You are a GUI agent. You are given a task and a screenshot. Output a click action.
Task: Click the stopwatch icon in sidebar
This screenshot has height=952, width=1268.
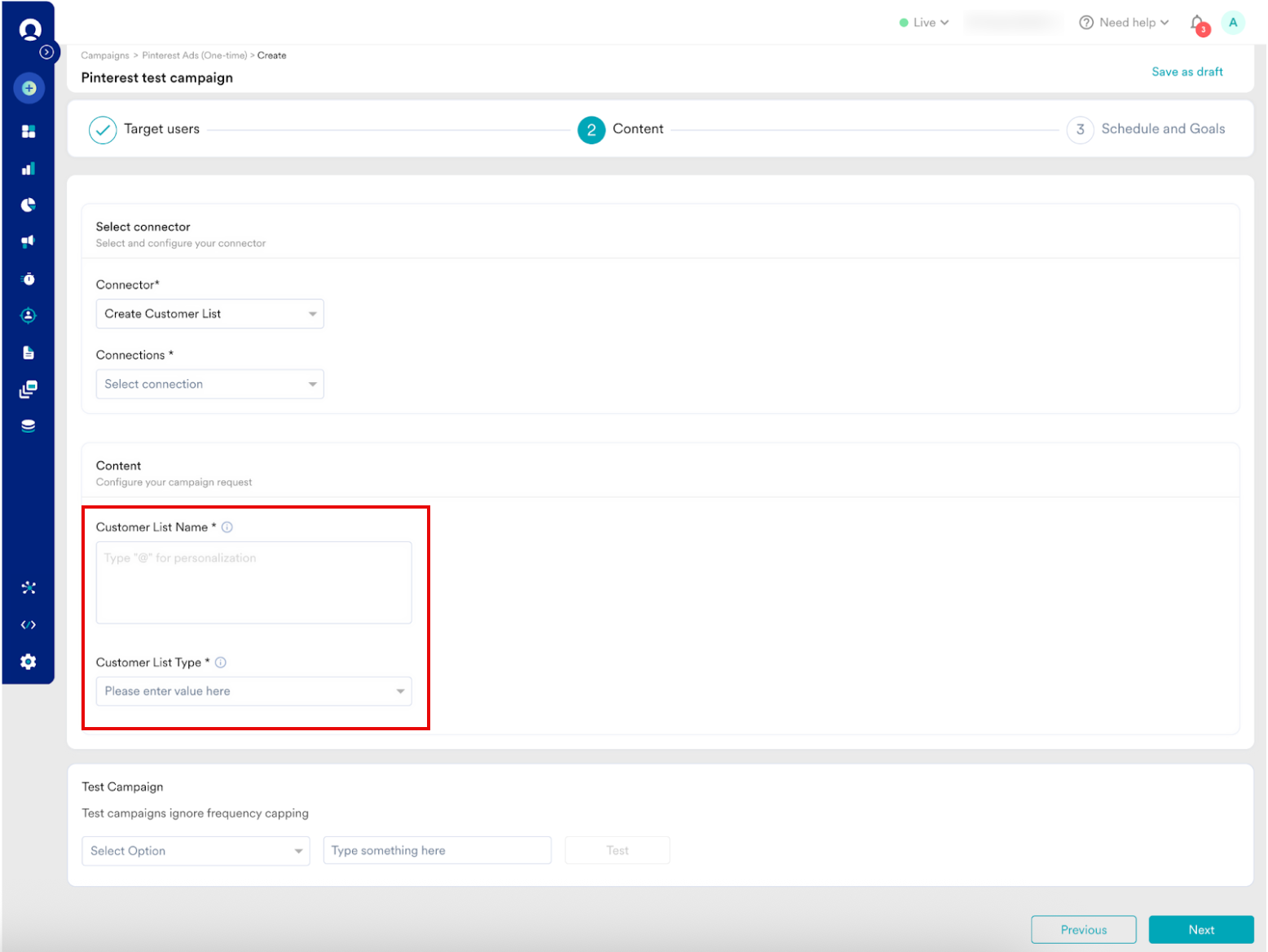pyautogui.click(x=29, y=279)
